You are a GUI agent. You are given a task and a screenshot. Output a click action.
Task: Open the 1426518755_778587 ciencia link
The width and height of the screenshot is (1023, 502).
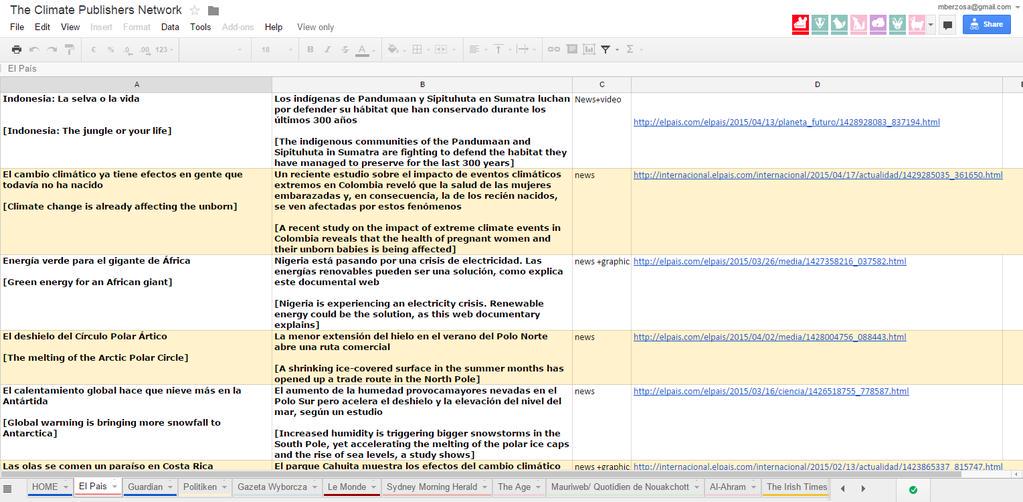[771, 391]
